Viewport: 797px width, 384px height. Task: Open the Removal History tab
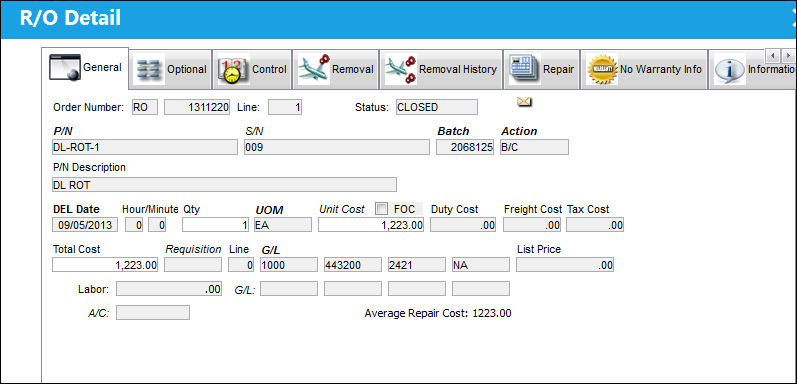pyautogui.click(x=441, y=69)
